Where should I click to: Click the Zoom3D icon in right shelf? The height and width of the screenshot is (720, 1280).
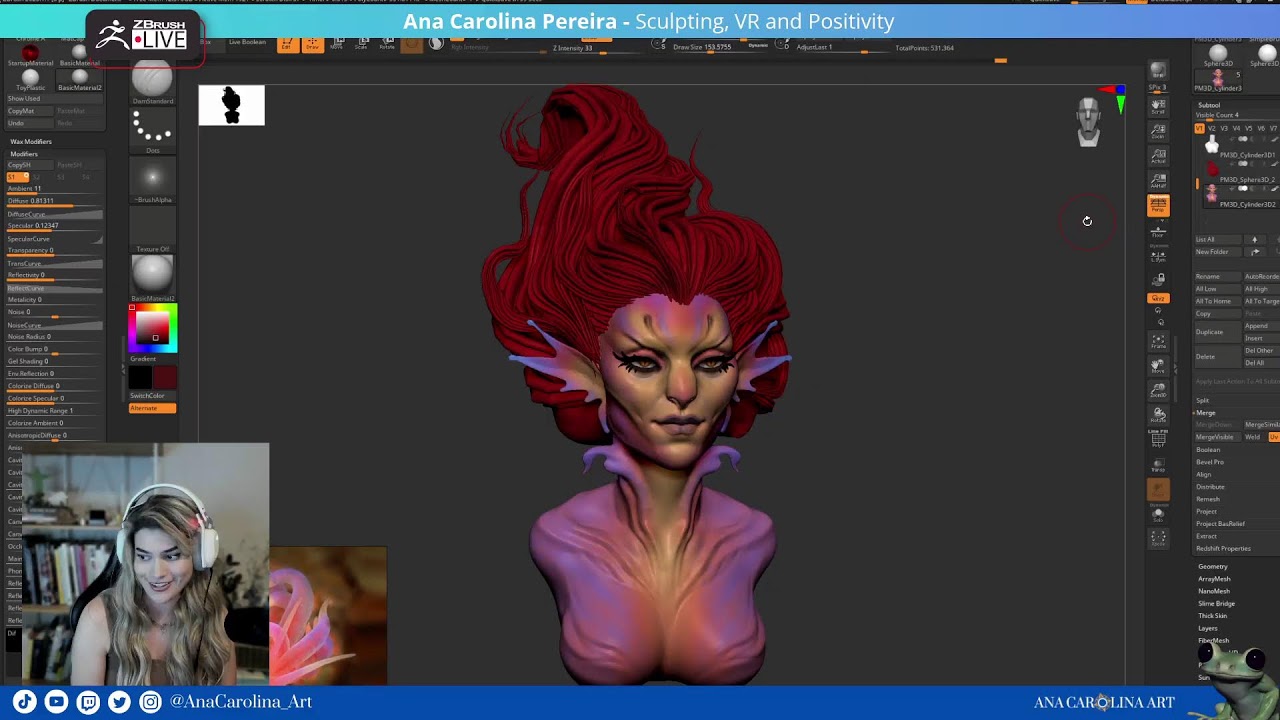(1158, 391)
